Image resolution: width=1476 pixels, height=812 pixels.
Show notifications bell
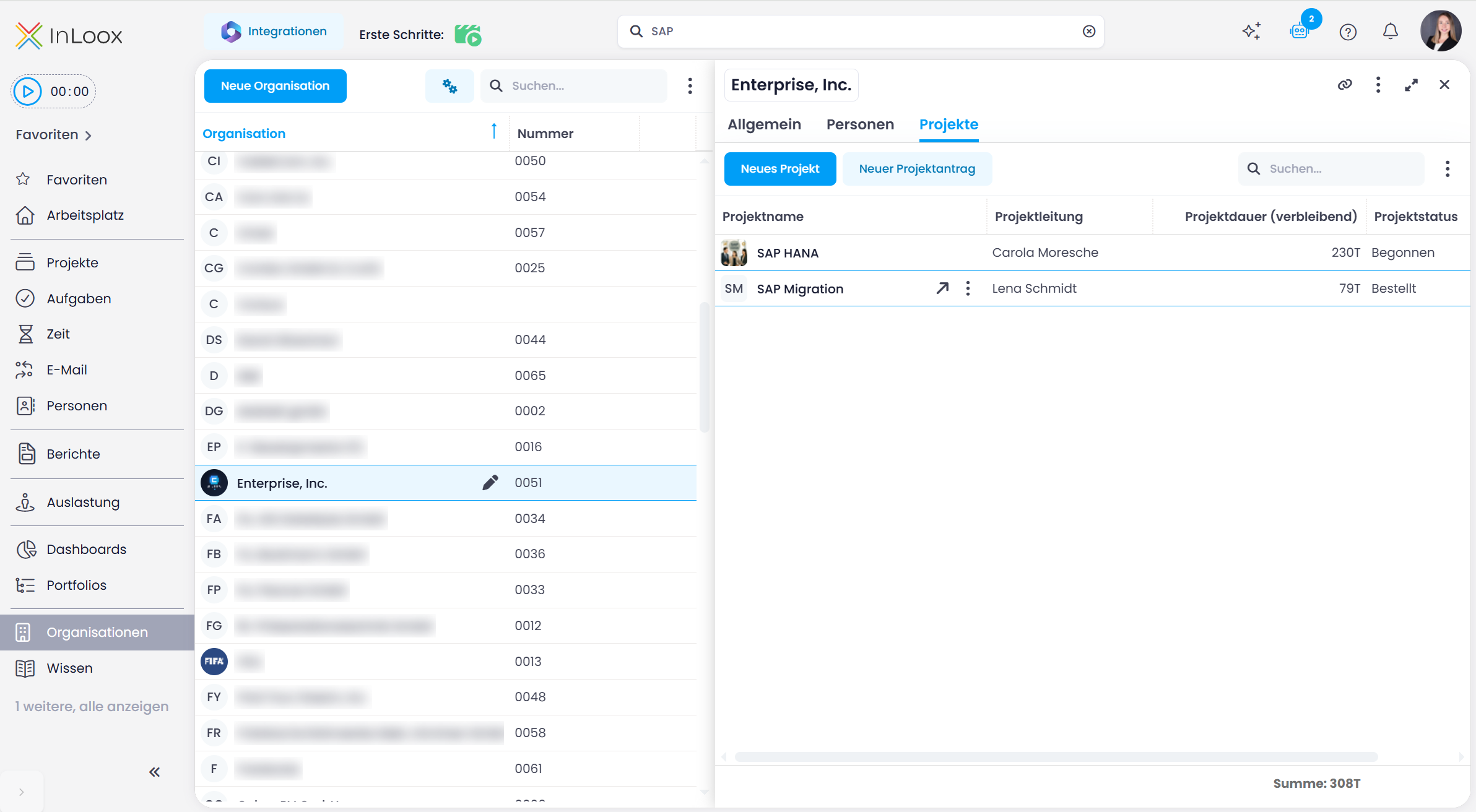pos(1391,32)
